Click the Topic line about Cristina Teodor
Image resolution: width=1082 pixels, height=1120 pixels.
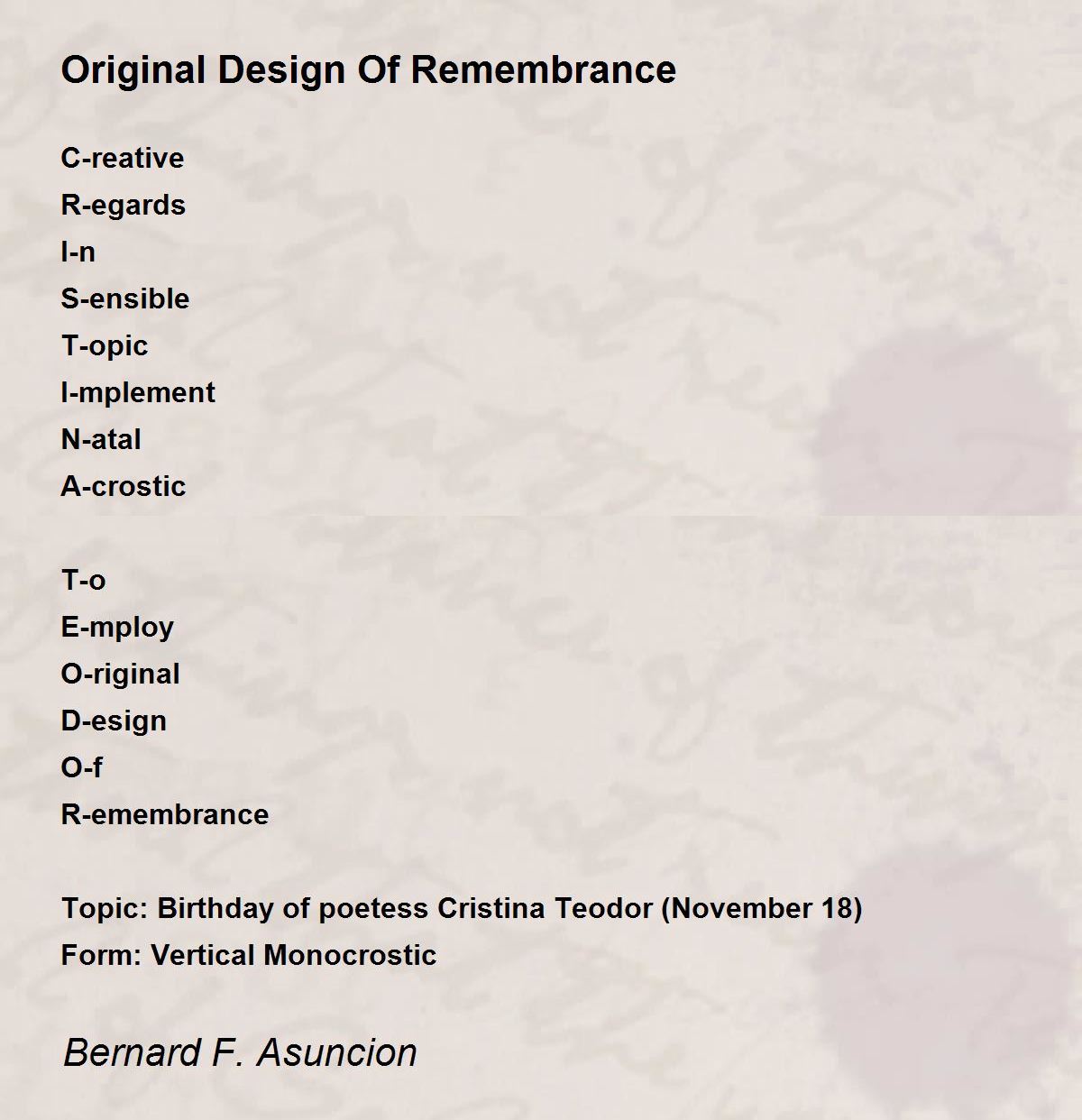point(462,908)
